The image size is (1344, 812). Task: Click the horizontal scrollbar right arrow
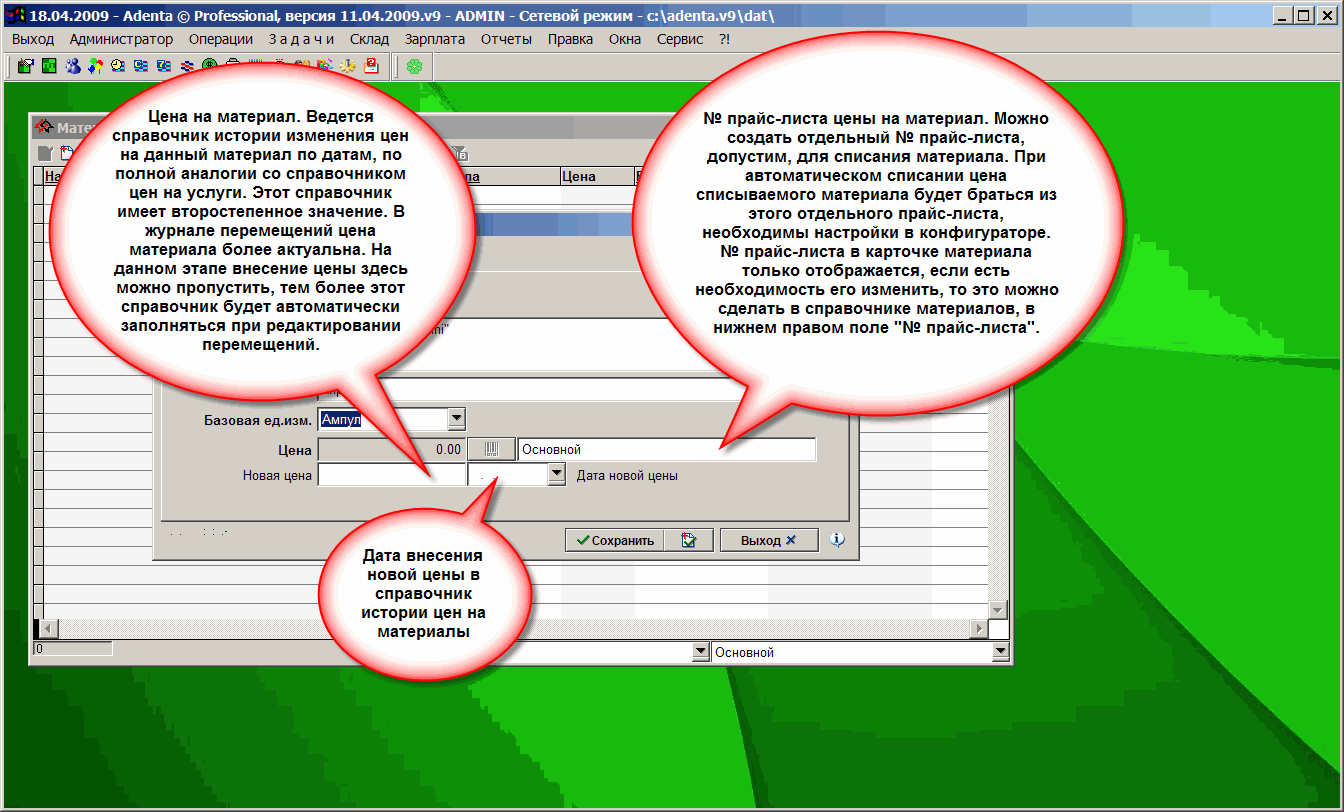tap(979, 628)
